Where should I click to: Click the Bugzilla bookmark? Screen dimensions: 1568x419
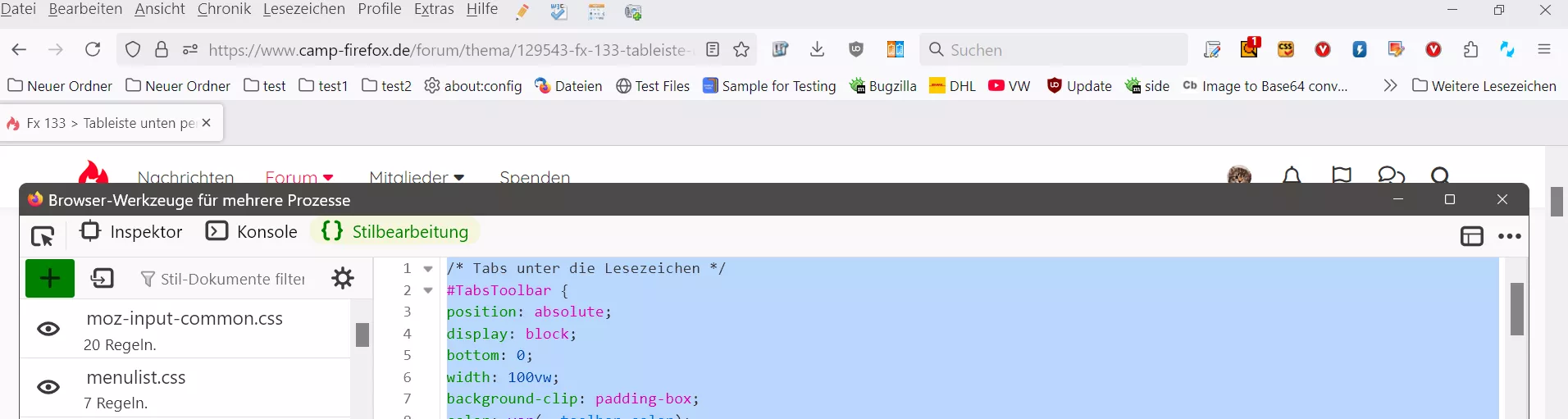(883, 86)
